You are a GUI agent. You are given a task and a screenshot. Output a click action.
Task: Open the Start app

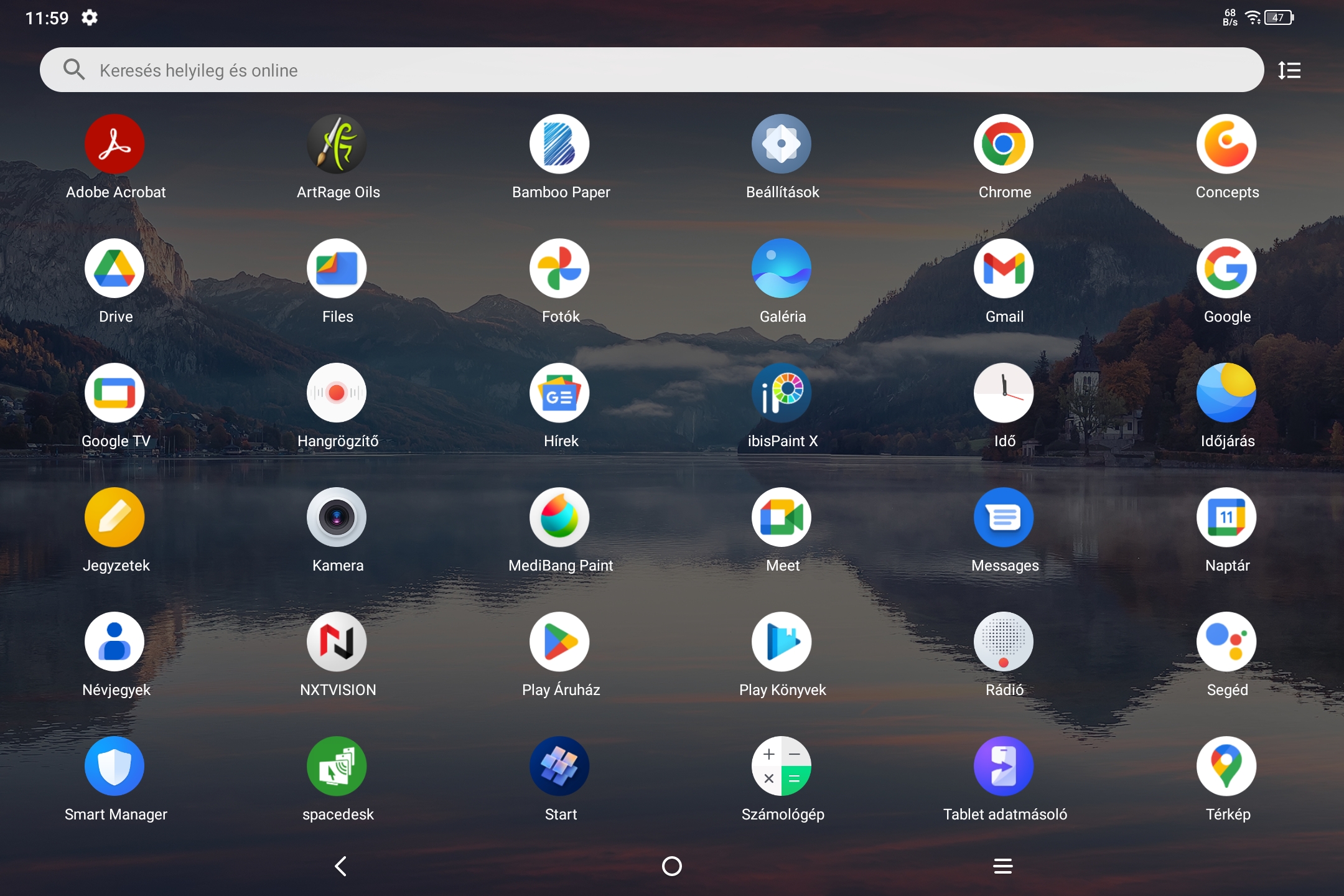coord(560,766)
